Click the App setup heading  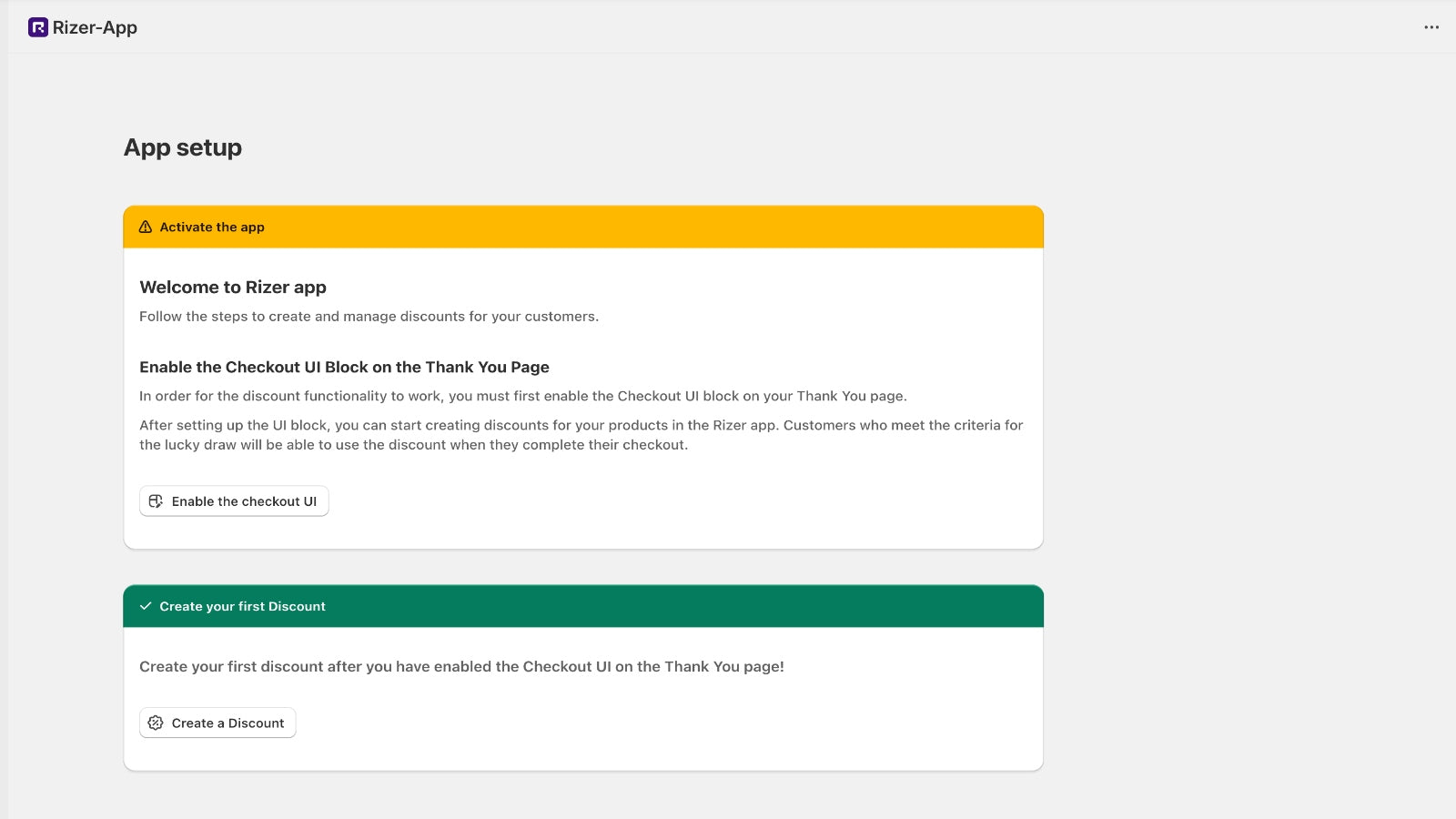point(183,147)
